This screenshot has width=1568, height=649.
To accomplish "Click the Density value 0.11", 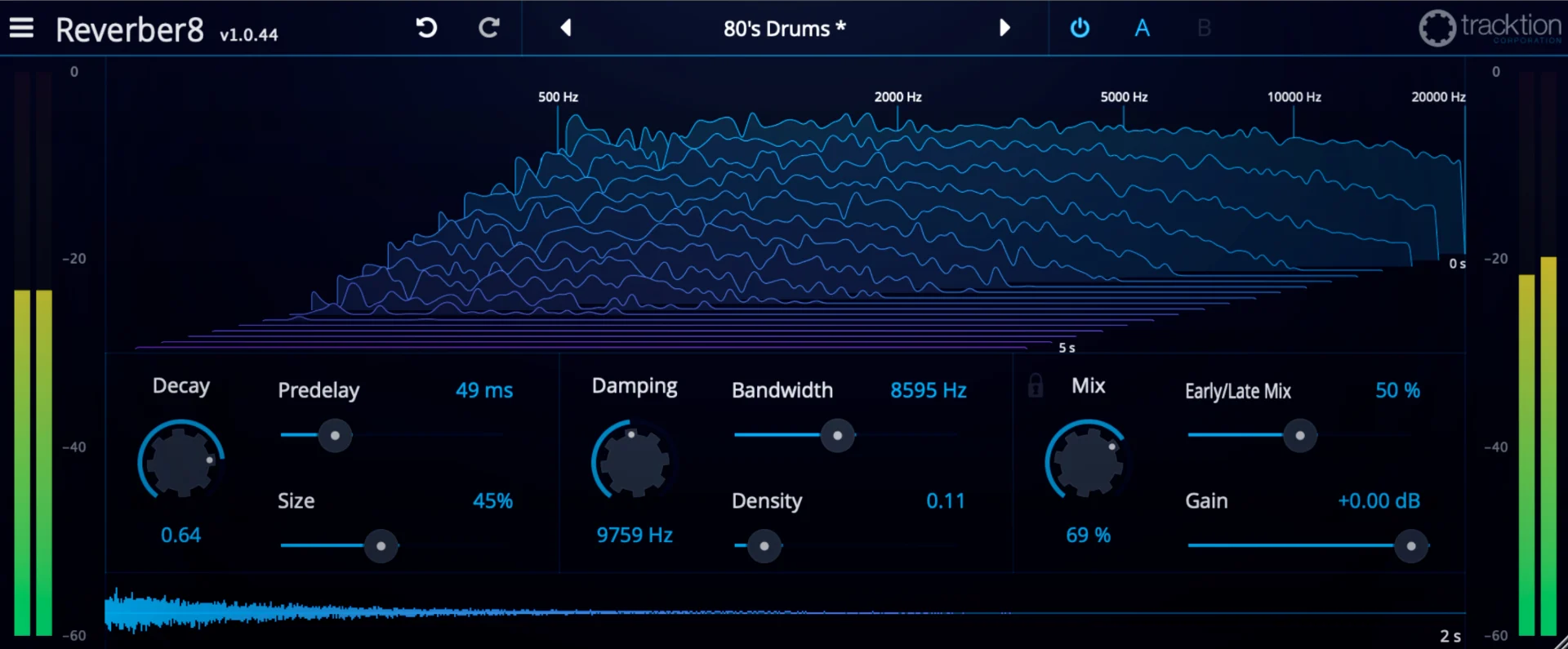I will (x=946, y=500).
